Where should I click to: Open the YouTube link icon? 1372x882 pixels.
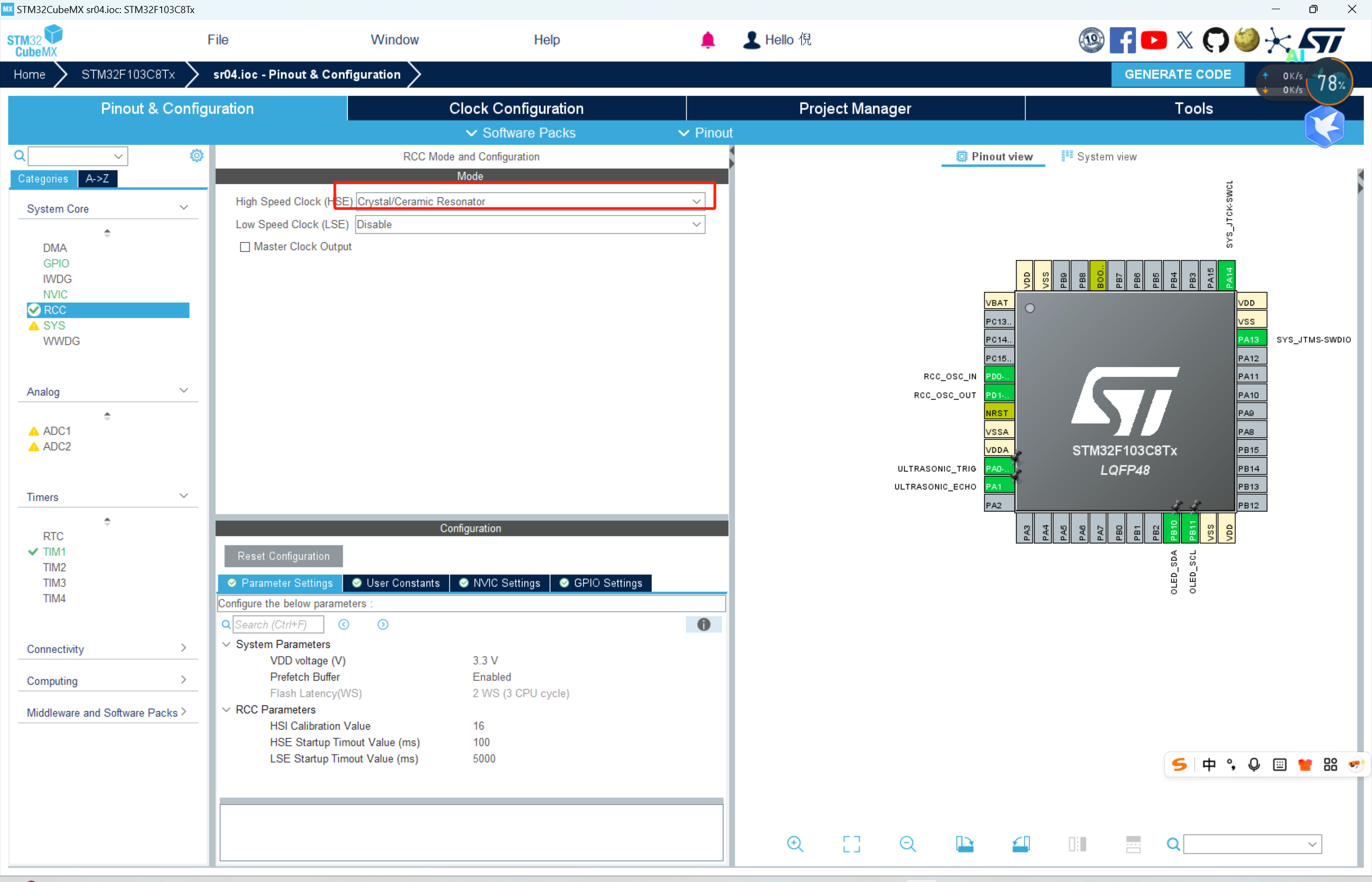[x=1153, y=40]
